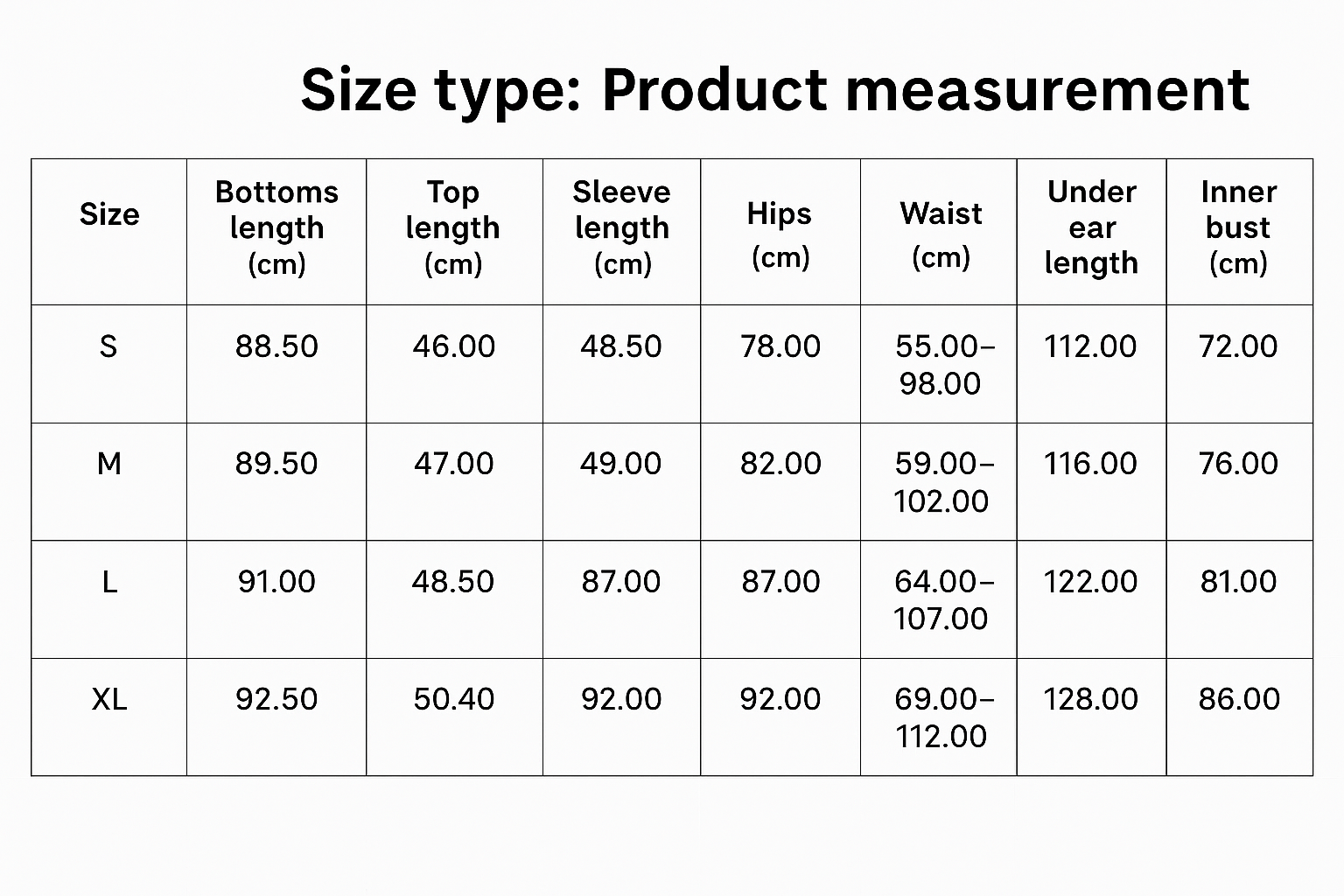Click the "Size type: Product measurement" title
The height and width of the screenshot is (896, 1344).
774,90
